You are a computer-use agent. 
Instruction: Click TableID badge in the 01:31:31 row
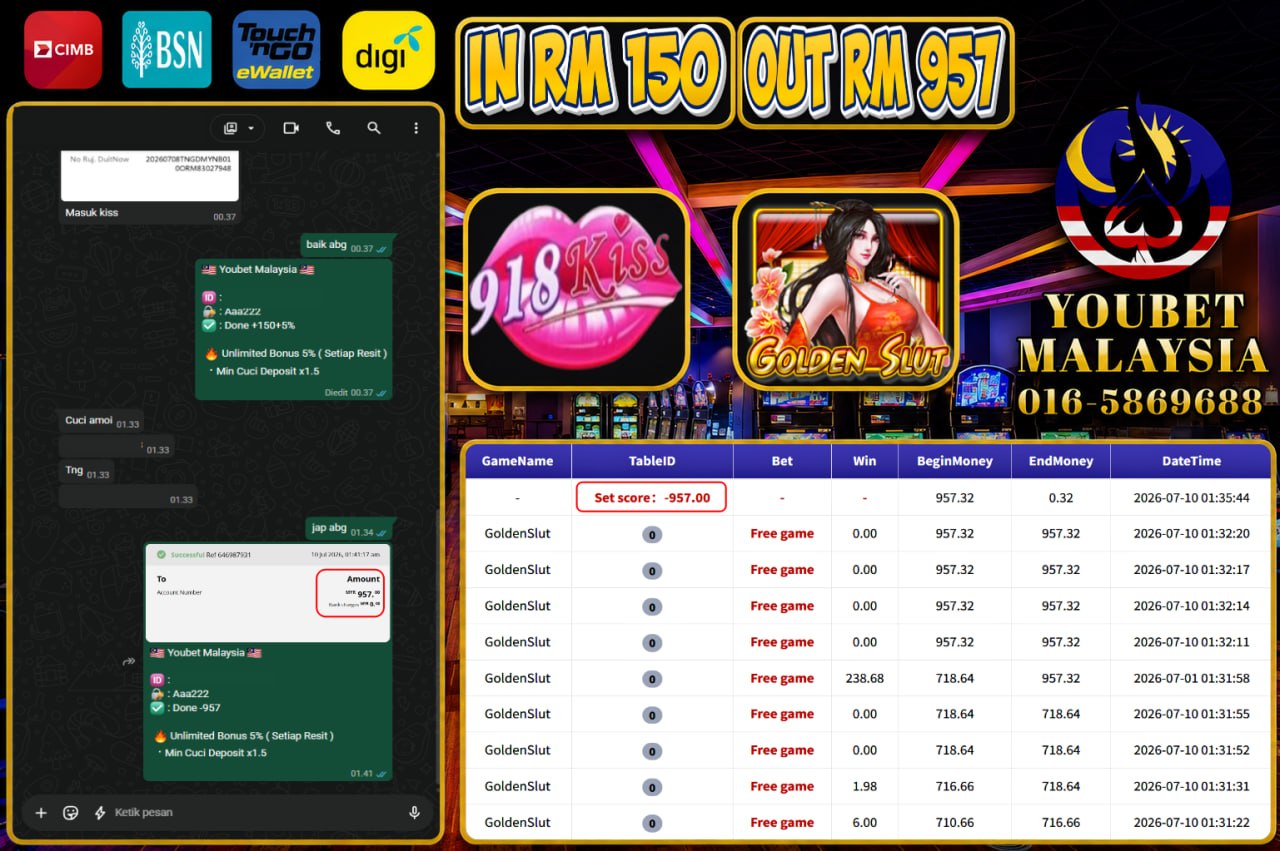point(652,787)
